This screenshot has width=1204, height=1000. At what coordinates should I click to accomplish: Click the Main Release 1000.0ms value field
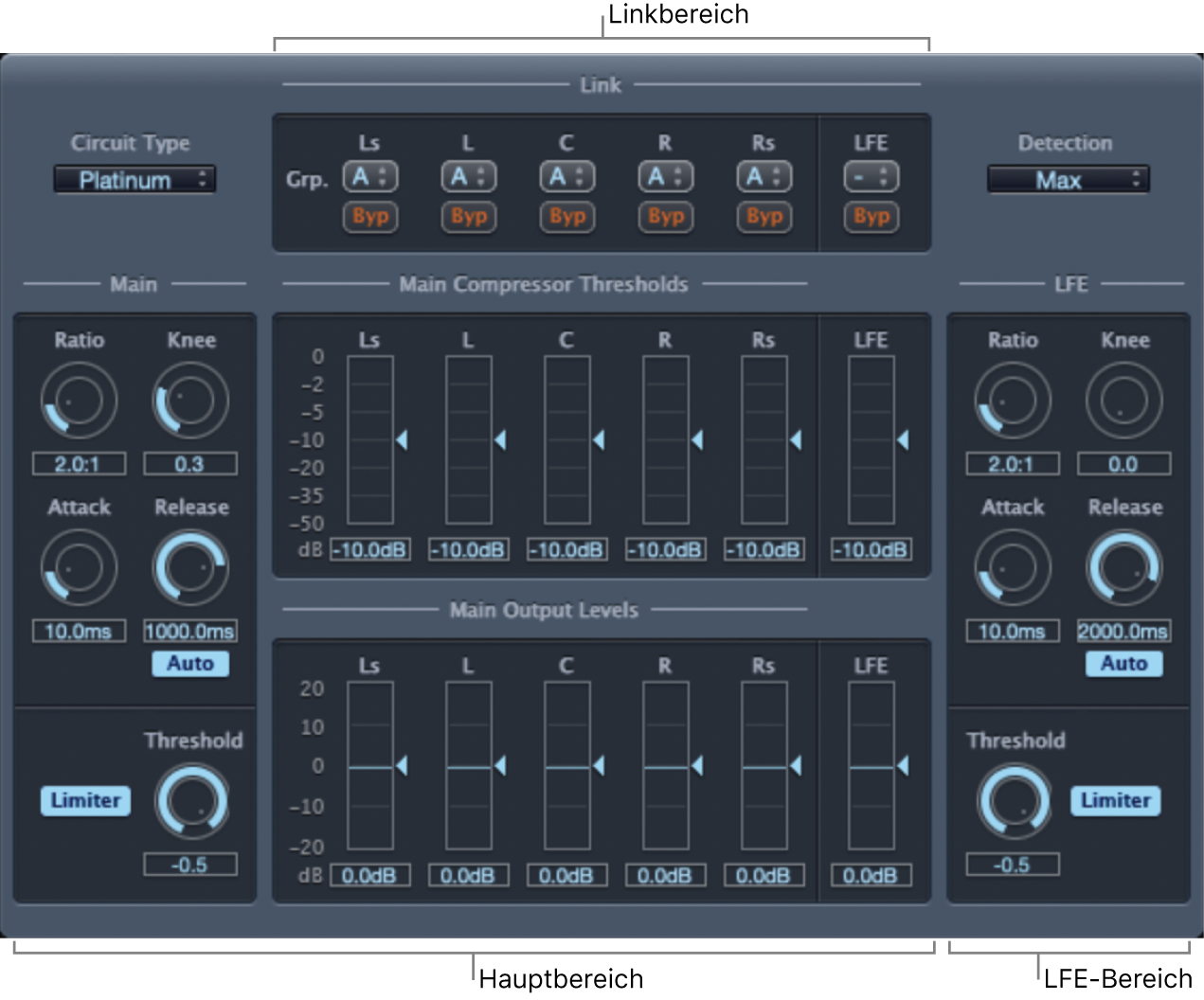pos(190,632)
